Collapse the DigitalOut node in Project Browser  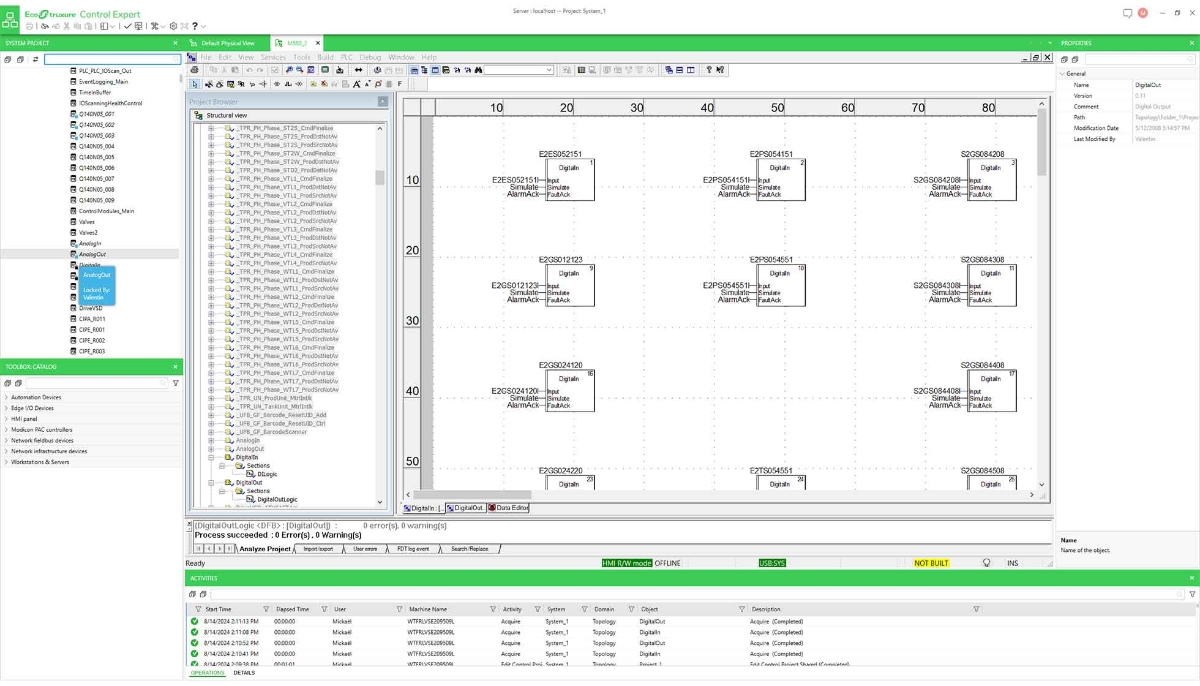tap(211, 482)
